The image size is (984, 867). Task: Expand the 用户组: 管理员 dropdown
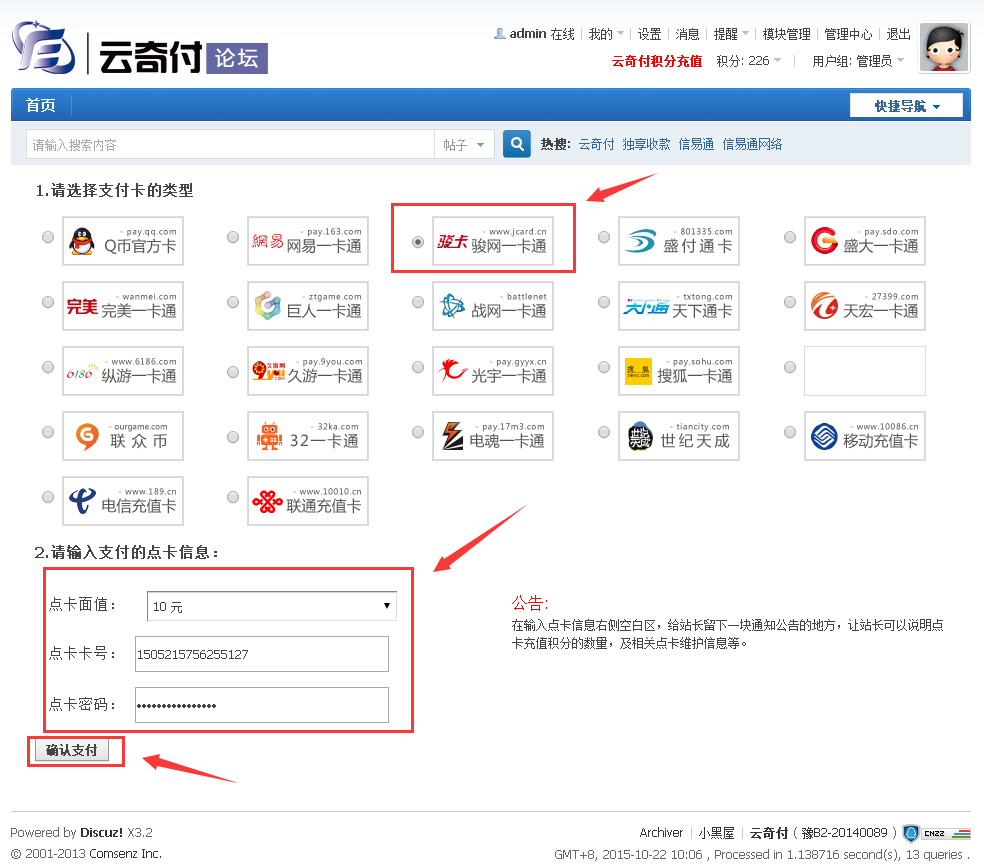[858, 61]
